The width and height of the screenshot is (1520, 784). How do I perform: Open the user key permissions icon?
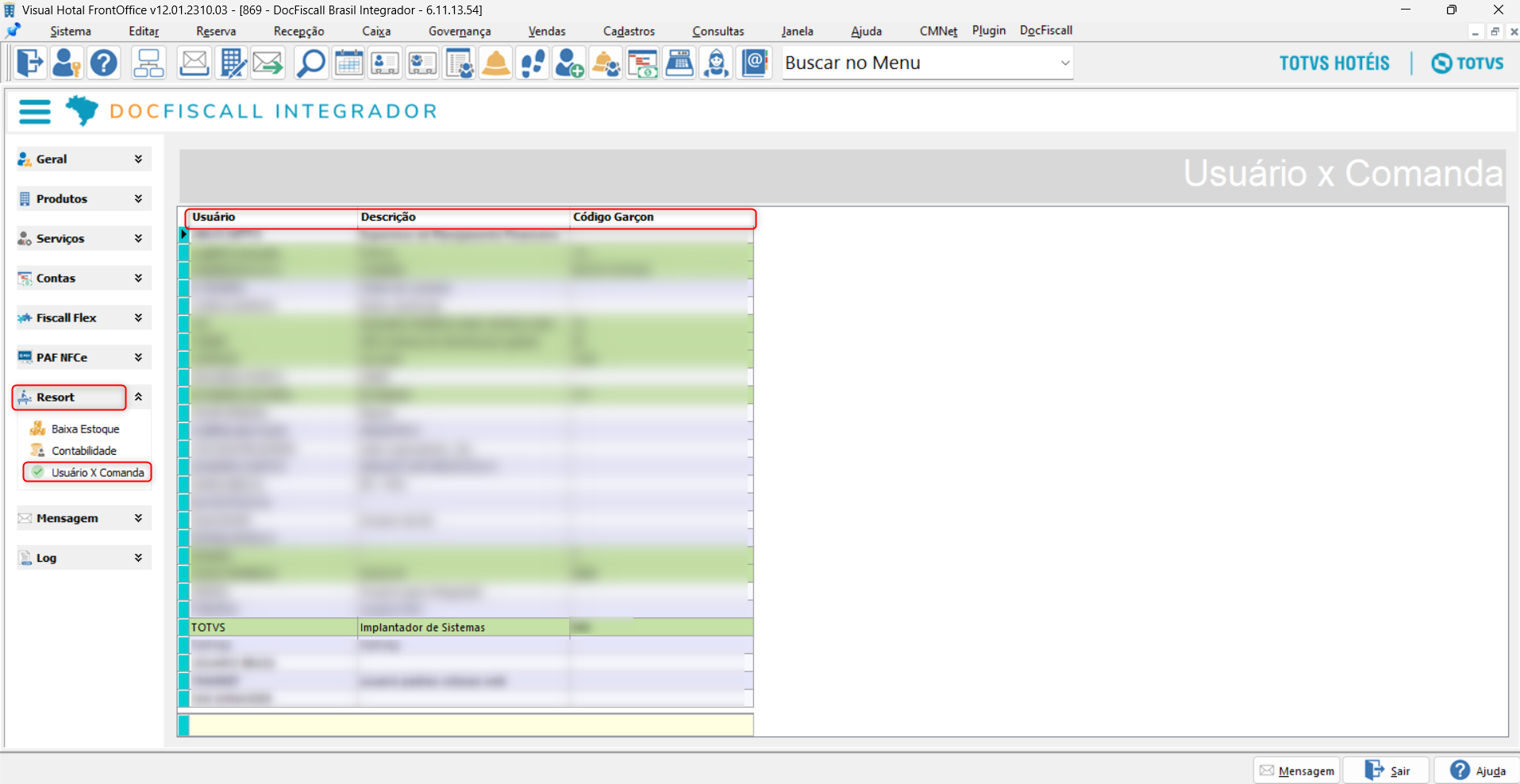67,63
